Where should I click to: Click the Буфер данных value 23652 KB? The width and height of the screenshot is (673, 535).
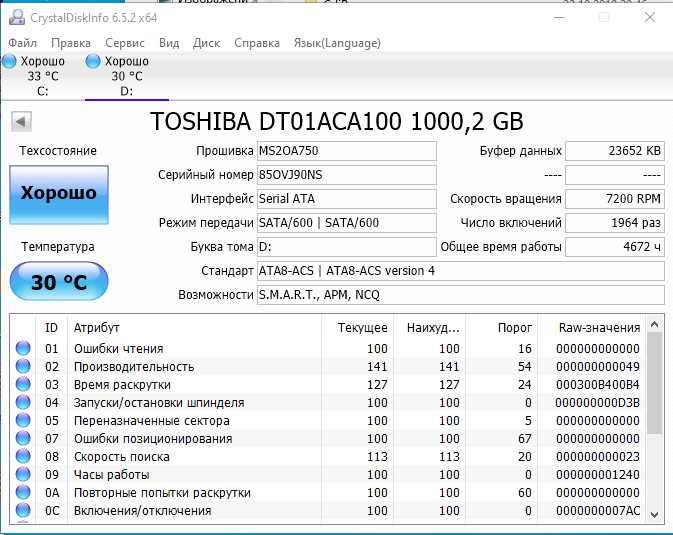(x=615, y=151)
